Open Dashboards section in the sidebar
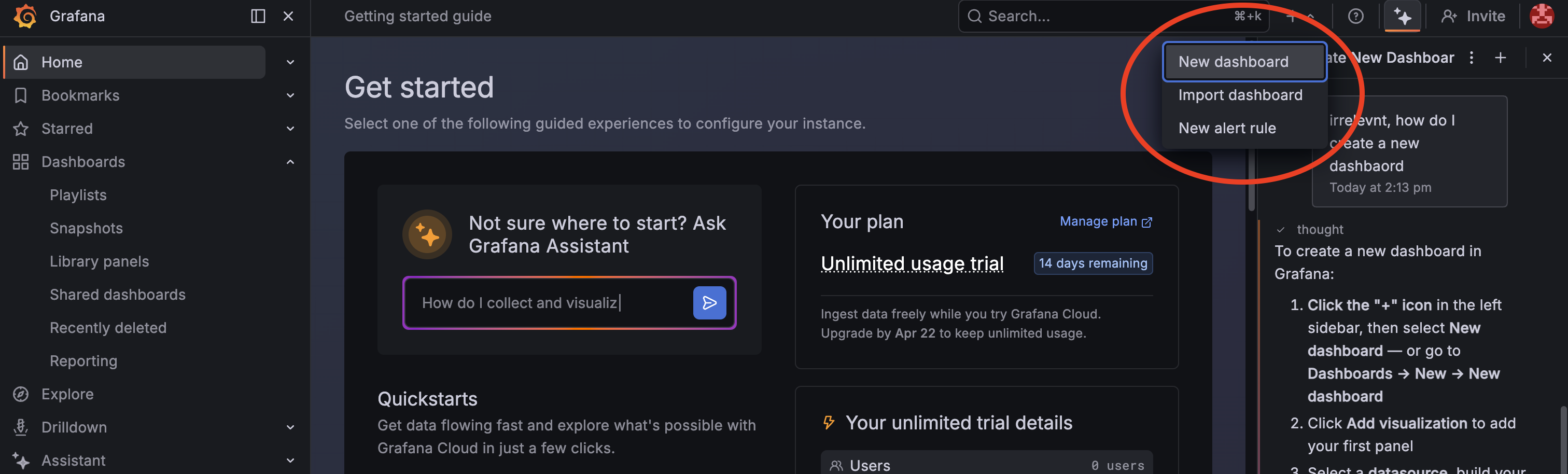The width and height of the screenshot is (1568, 474). (83, 162)
